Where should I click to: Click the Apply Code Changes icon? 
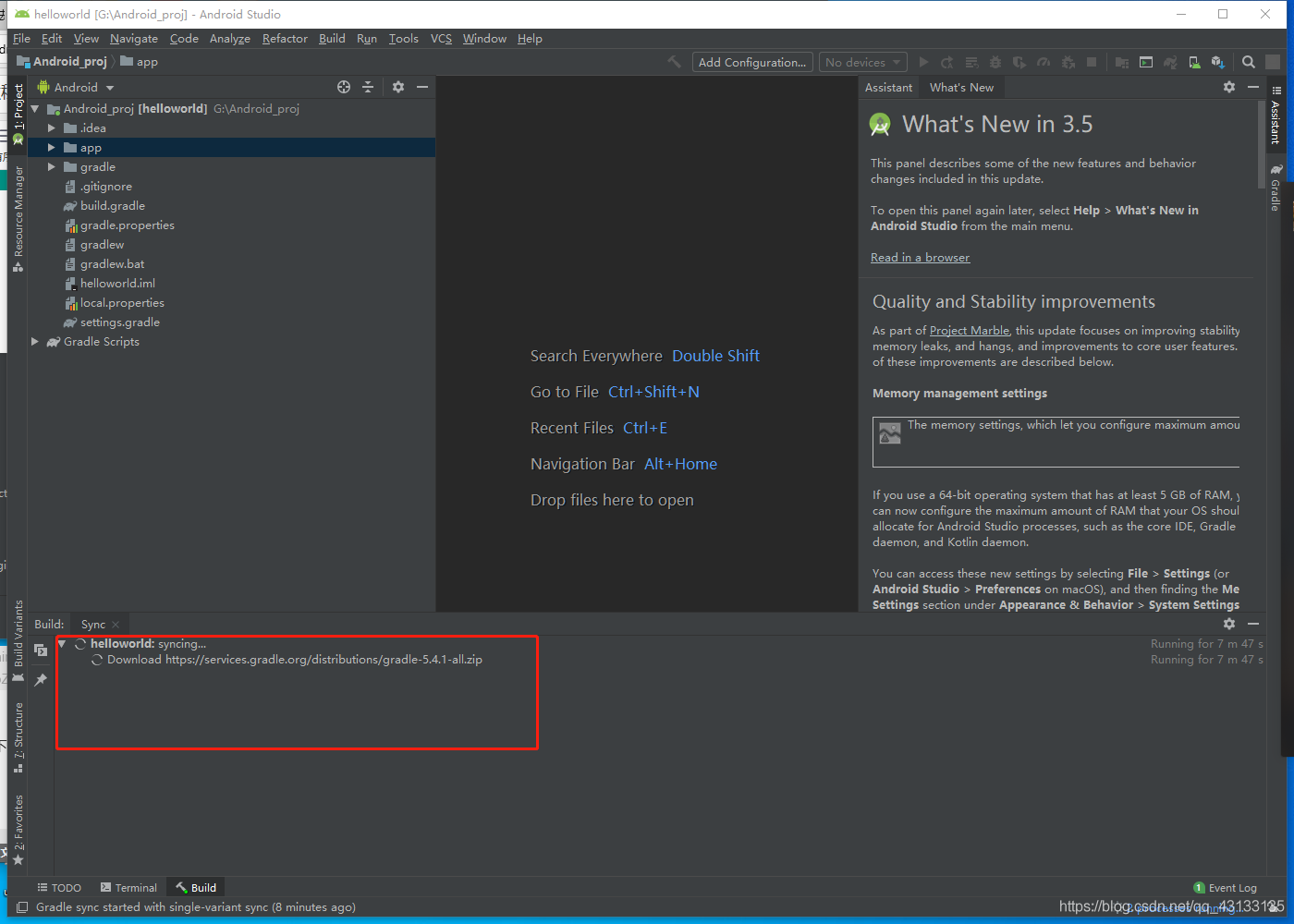(x=971, y=62)
